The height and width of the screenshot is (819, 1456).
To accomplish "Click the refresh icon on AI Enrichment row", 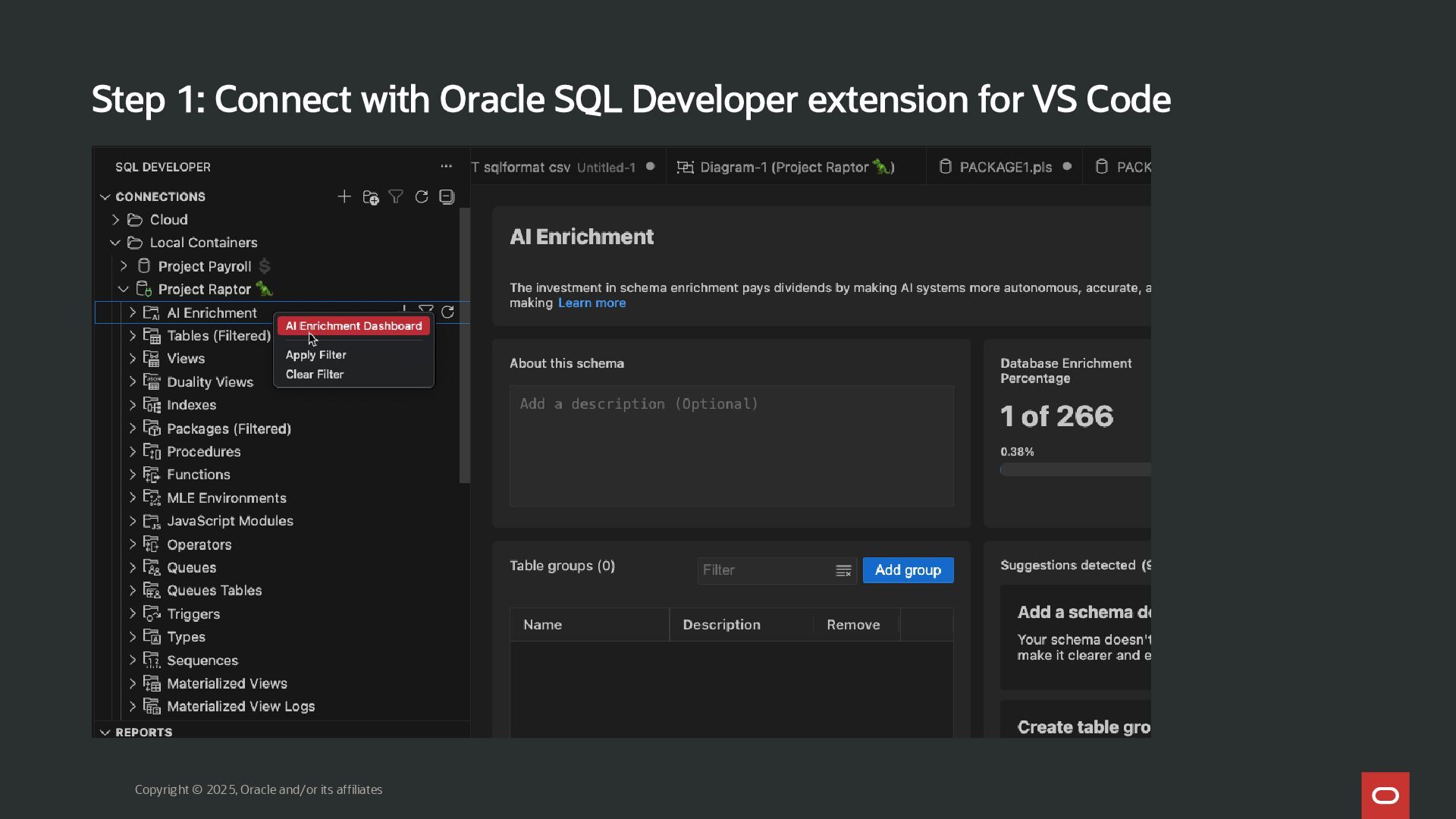I will 447,312.
